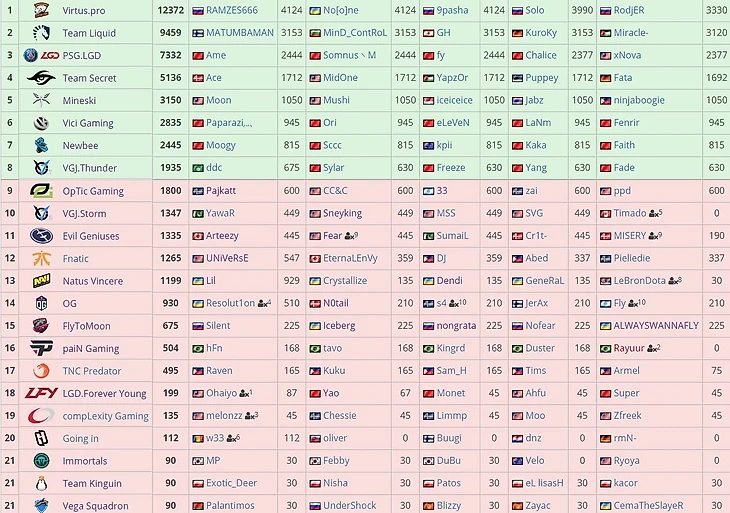
Task: Click the VGJ.Storm logo
Action: click(x=41, y=213)
